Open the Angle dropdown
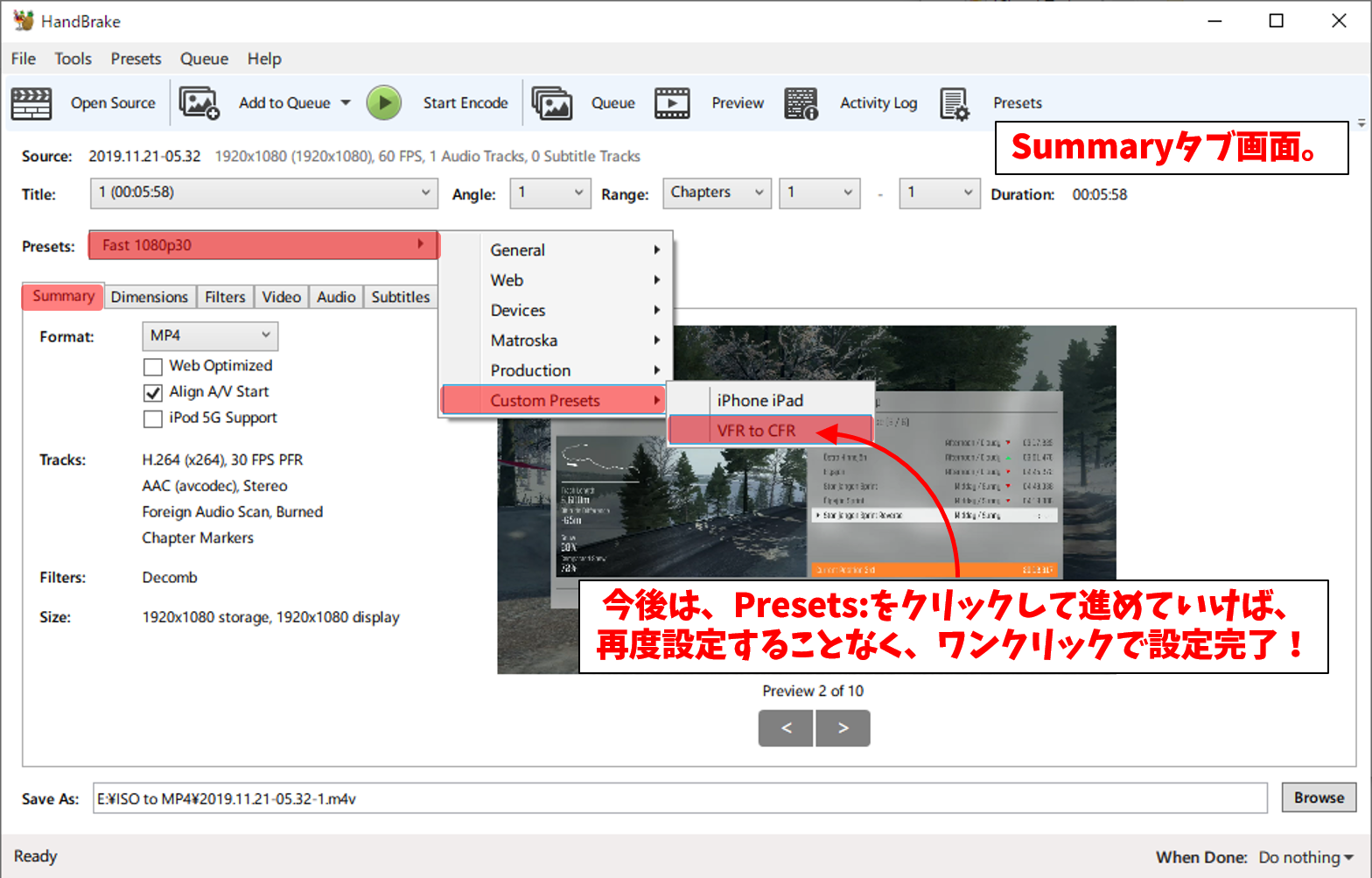1372x878 pixels. (550, 193)
